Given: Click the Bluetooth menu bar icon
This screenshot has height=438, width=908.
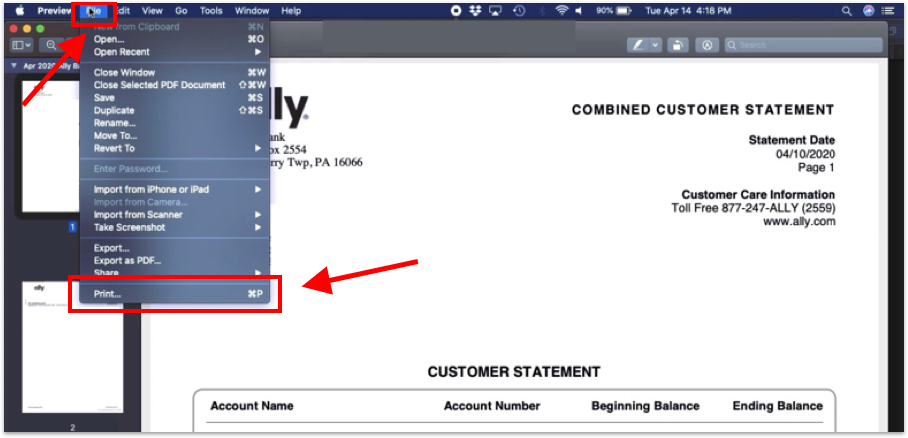Looking at the screenshot, I should click(543, 10).
